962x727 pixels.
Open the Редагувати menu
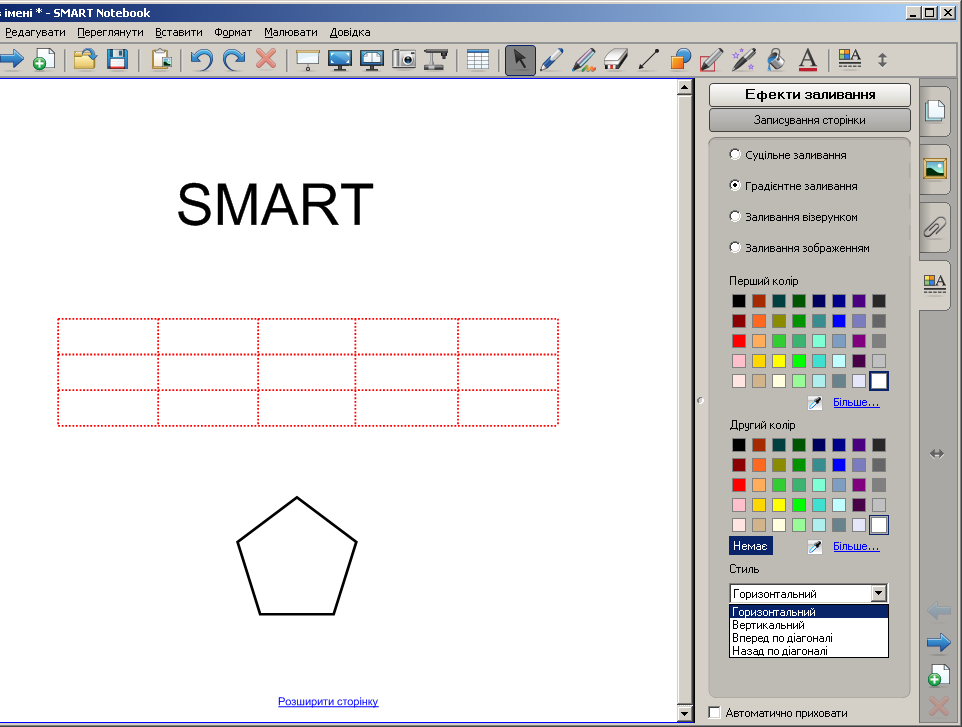(x=35, y=32)
